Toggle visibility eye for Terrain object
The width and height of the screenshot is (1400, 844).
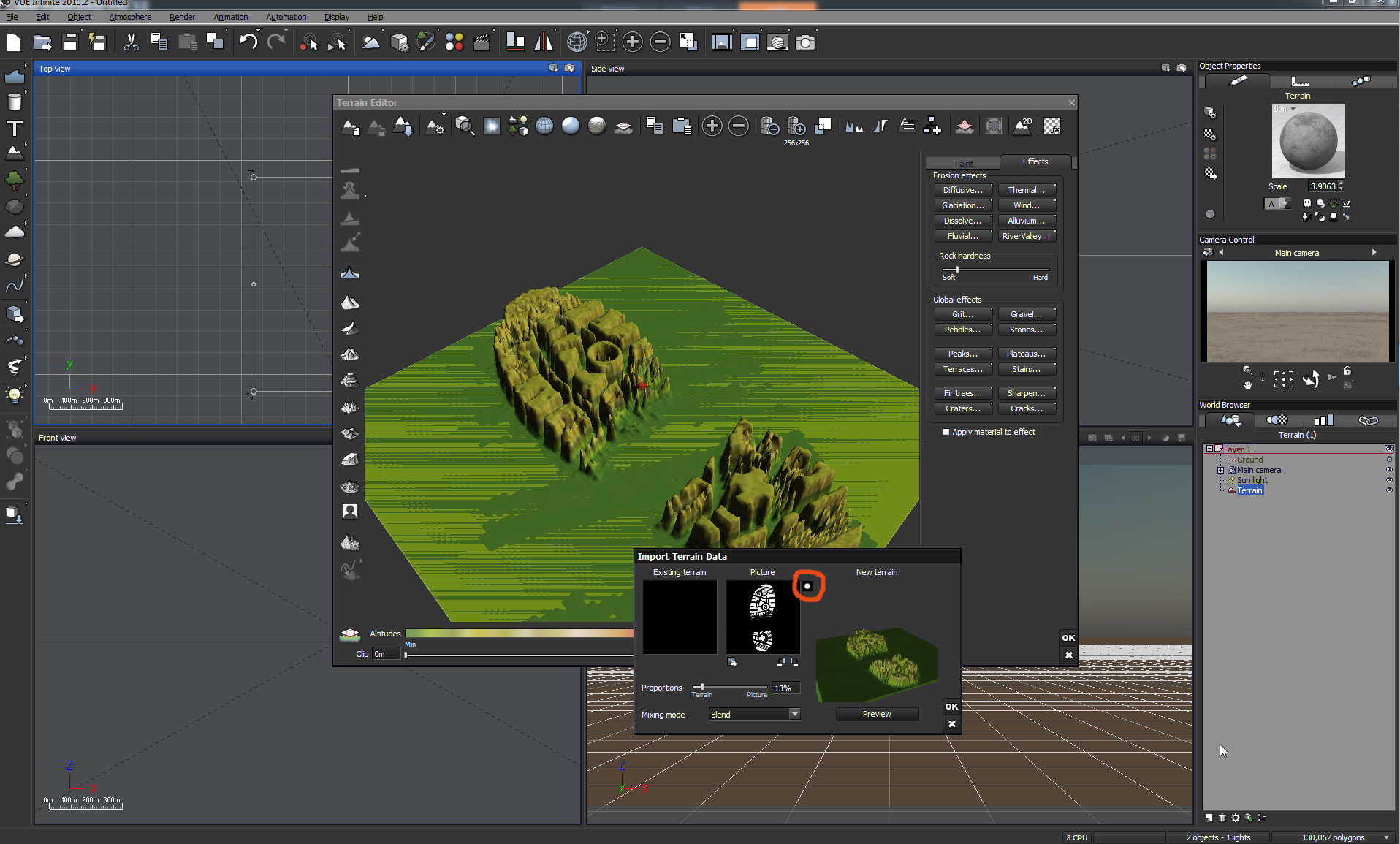[x=1389, y=490]
